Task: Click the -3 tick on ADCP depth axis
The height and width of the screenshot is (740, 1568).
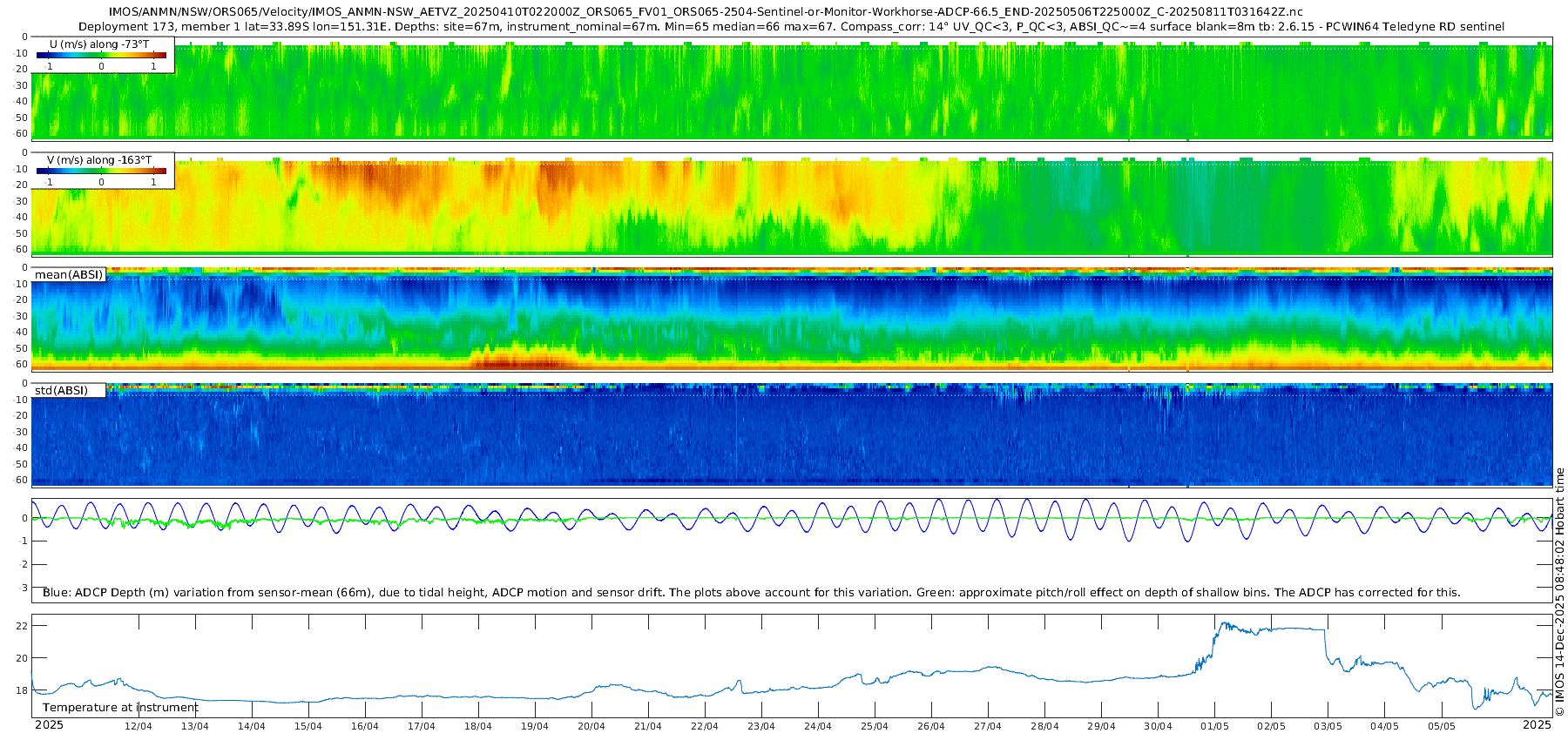Action: pos(23,589)
